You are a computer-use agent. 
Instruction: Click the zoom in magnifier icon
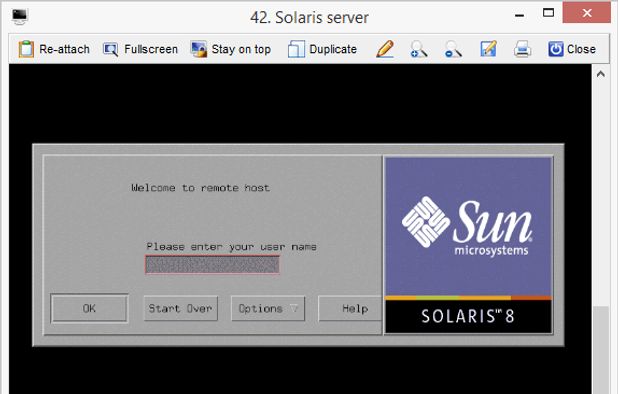coord(419,49)
